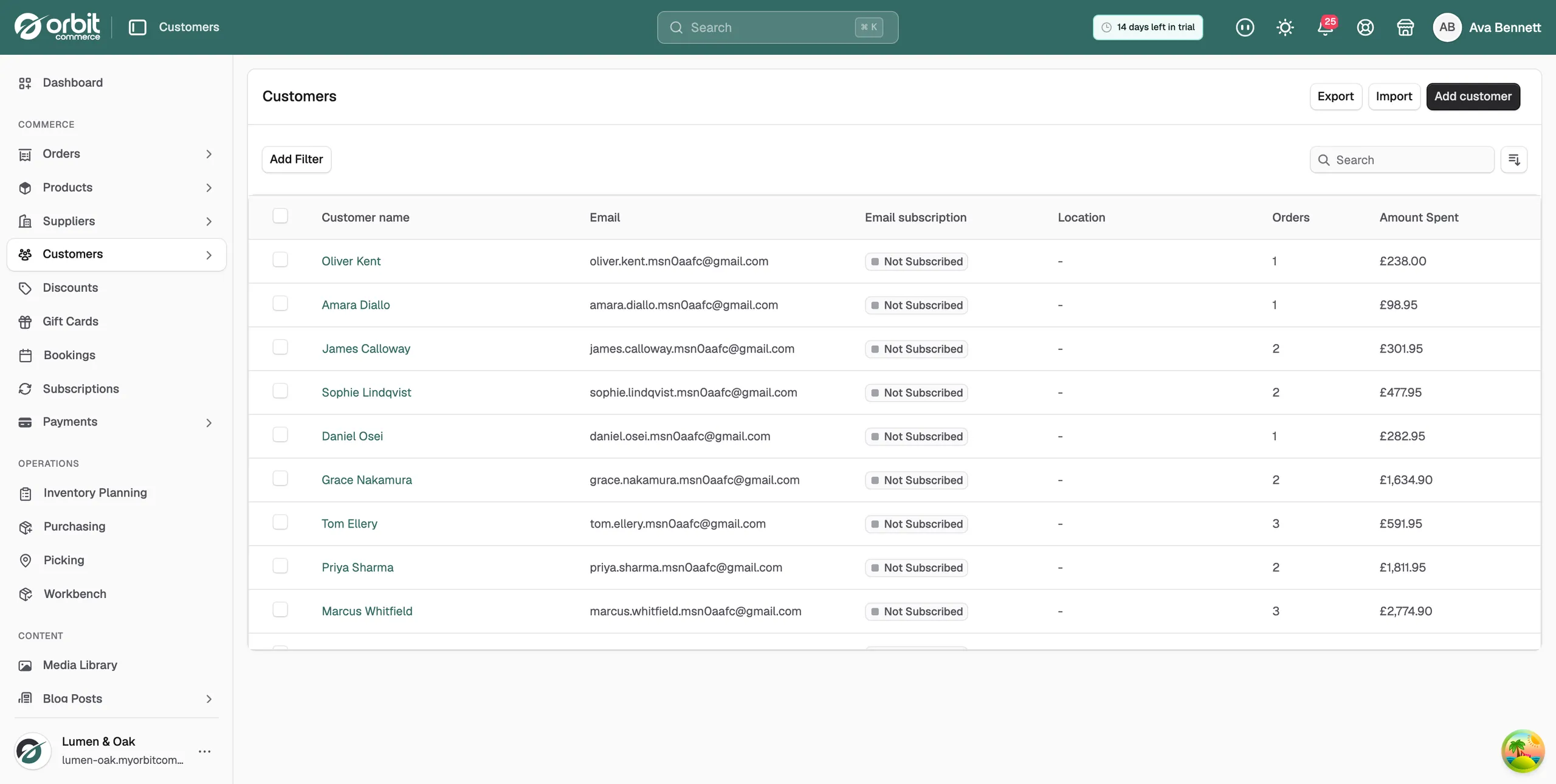Check the Sophie Lindqvist row checkbox

280,391
